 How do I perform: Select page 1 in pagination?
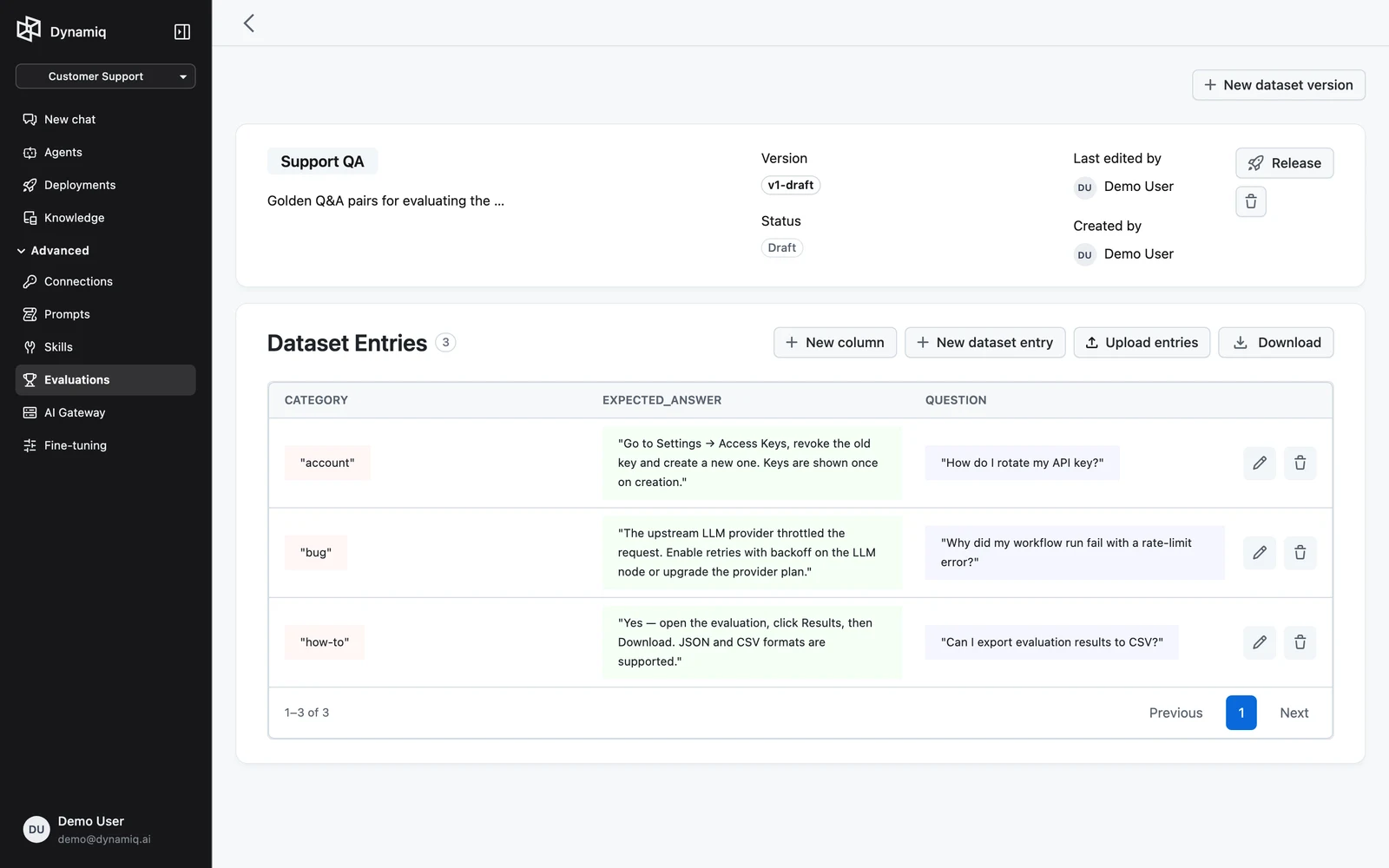[x=1241, y=713]
